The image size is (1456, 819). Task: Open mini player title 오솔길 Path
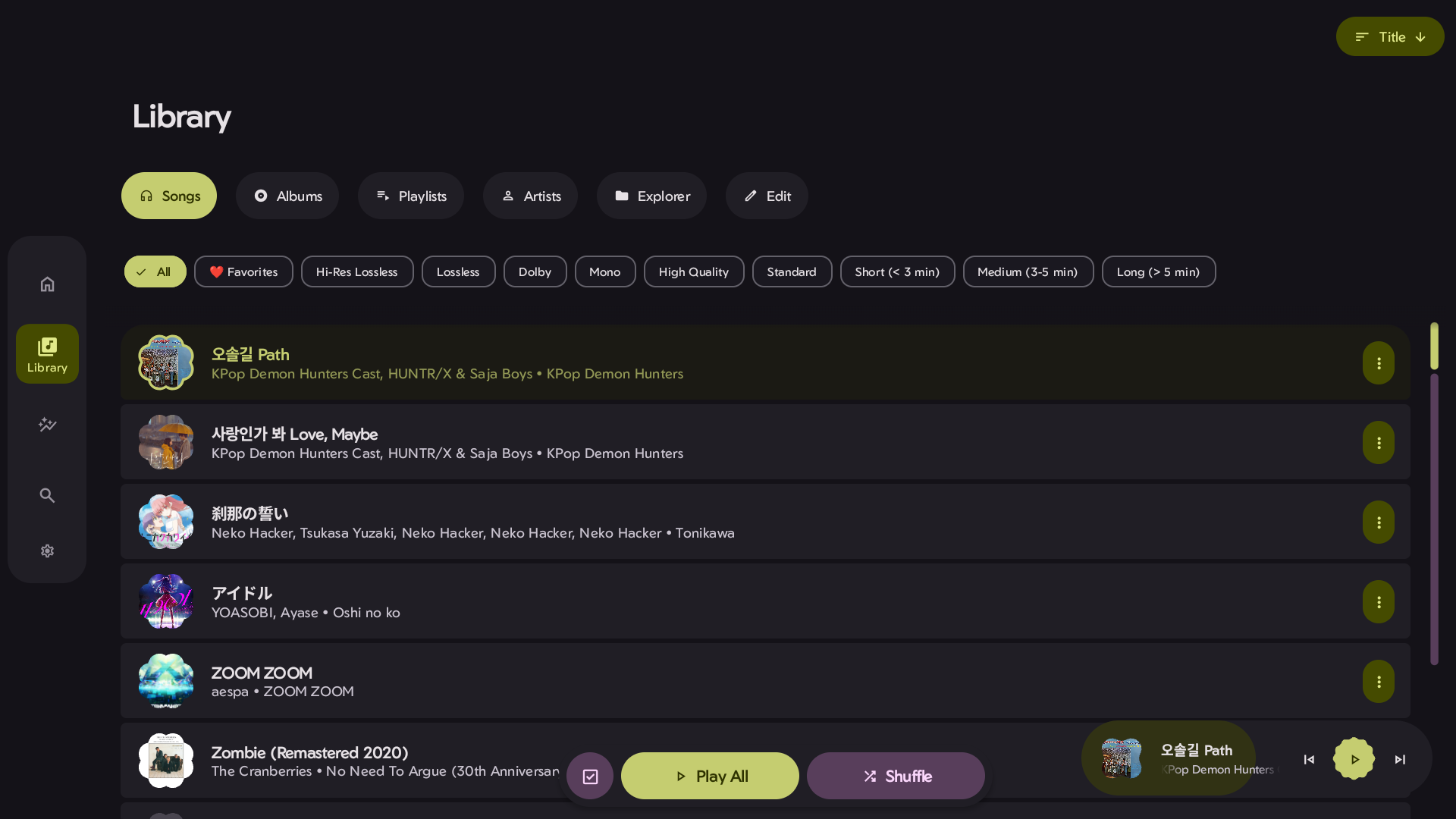coord(1197,750)
